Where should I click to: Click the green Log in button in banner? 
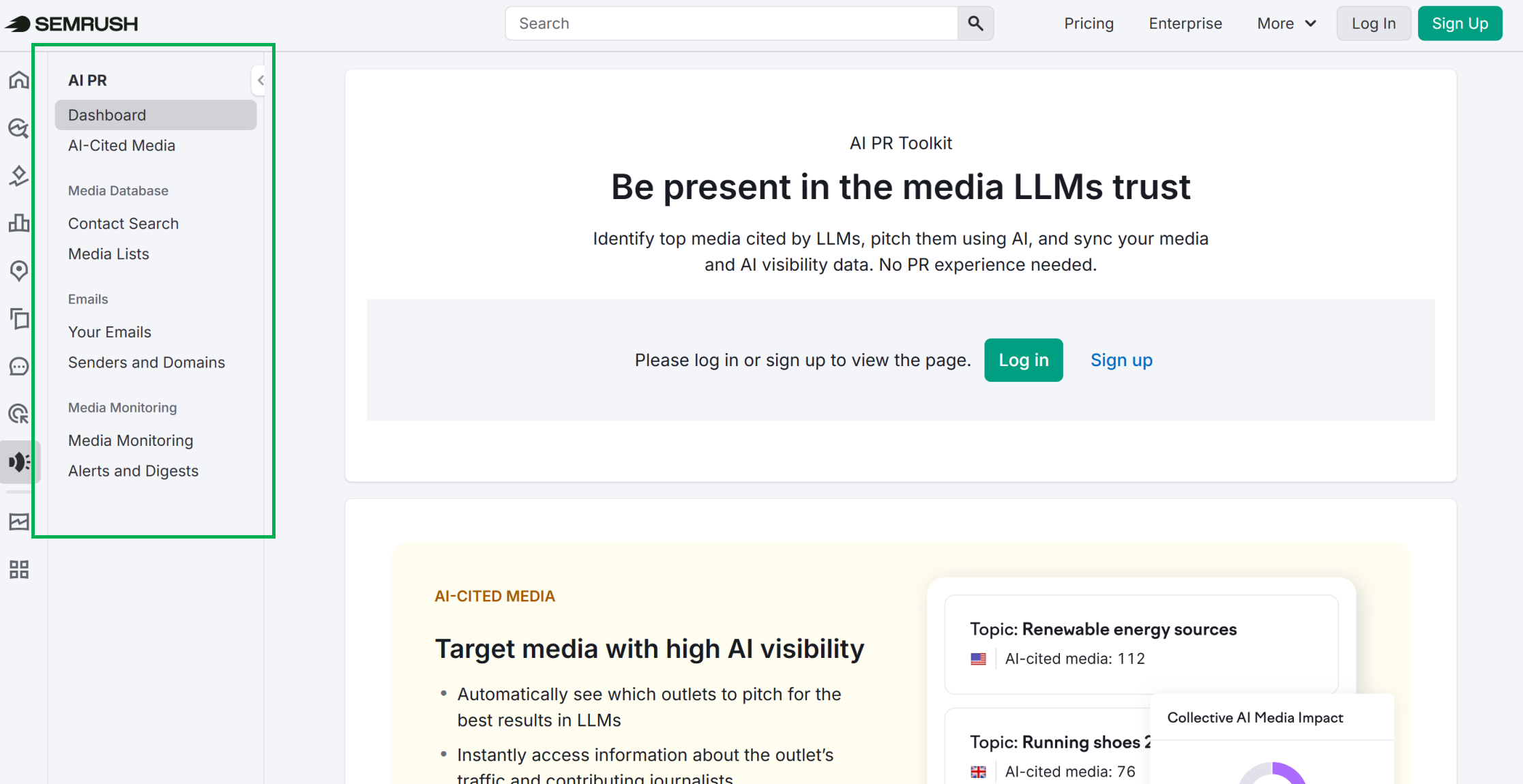pyautogui.click(x=1023, y=360)
